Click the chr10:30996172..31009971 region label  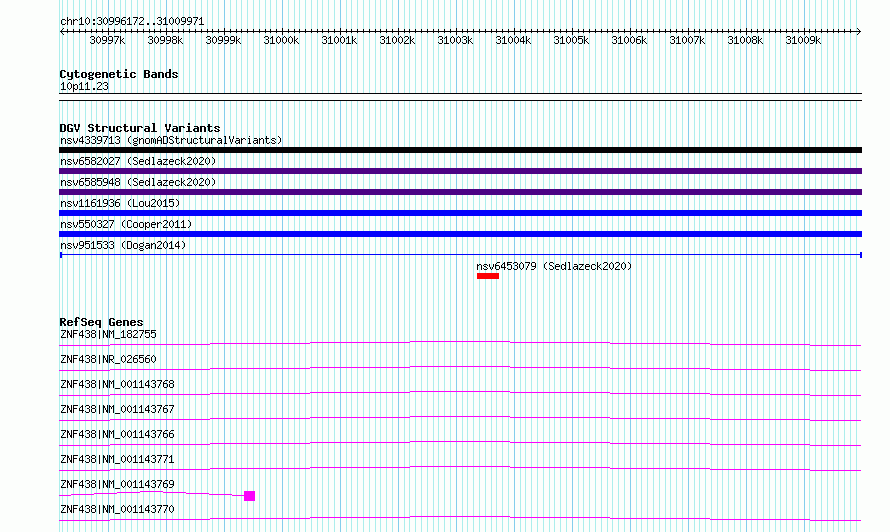(x=132, y=21)
